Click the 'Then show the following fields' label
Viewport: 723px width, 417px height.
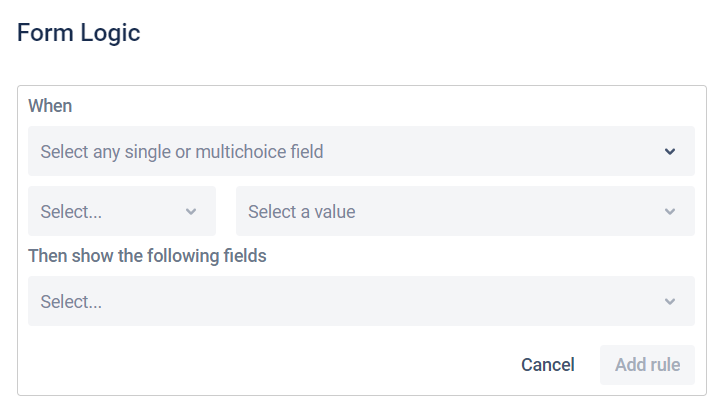tap(147, 256)
